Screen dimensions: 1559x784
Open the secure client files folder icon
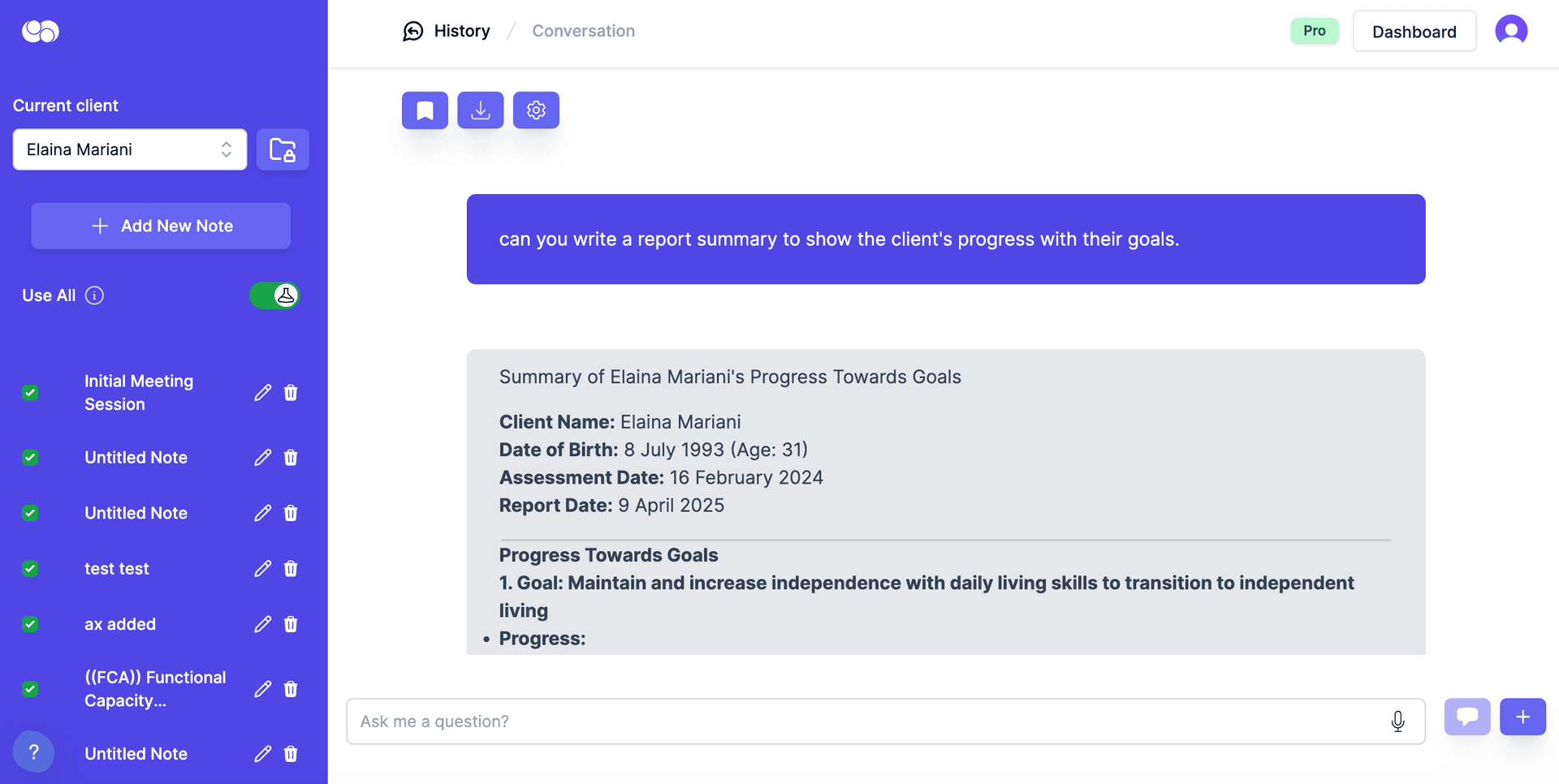[283, 149]
